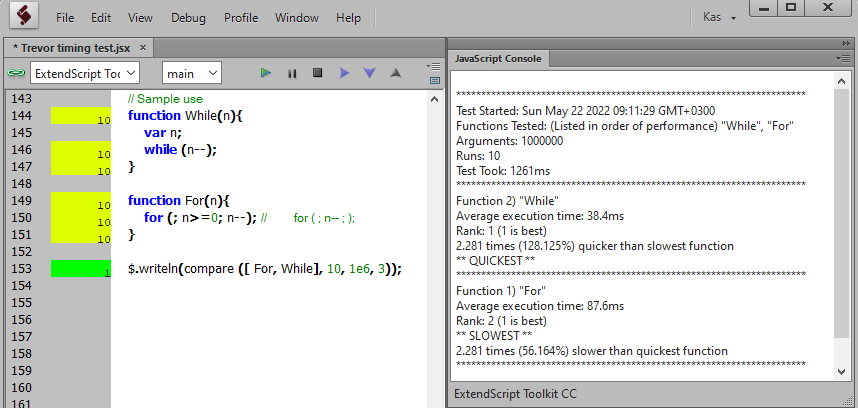The image size is (858, 408).
Task: Click the code editor scroll up arrow
Action: point(434,100)
